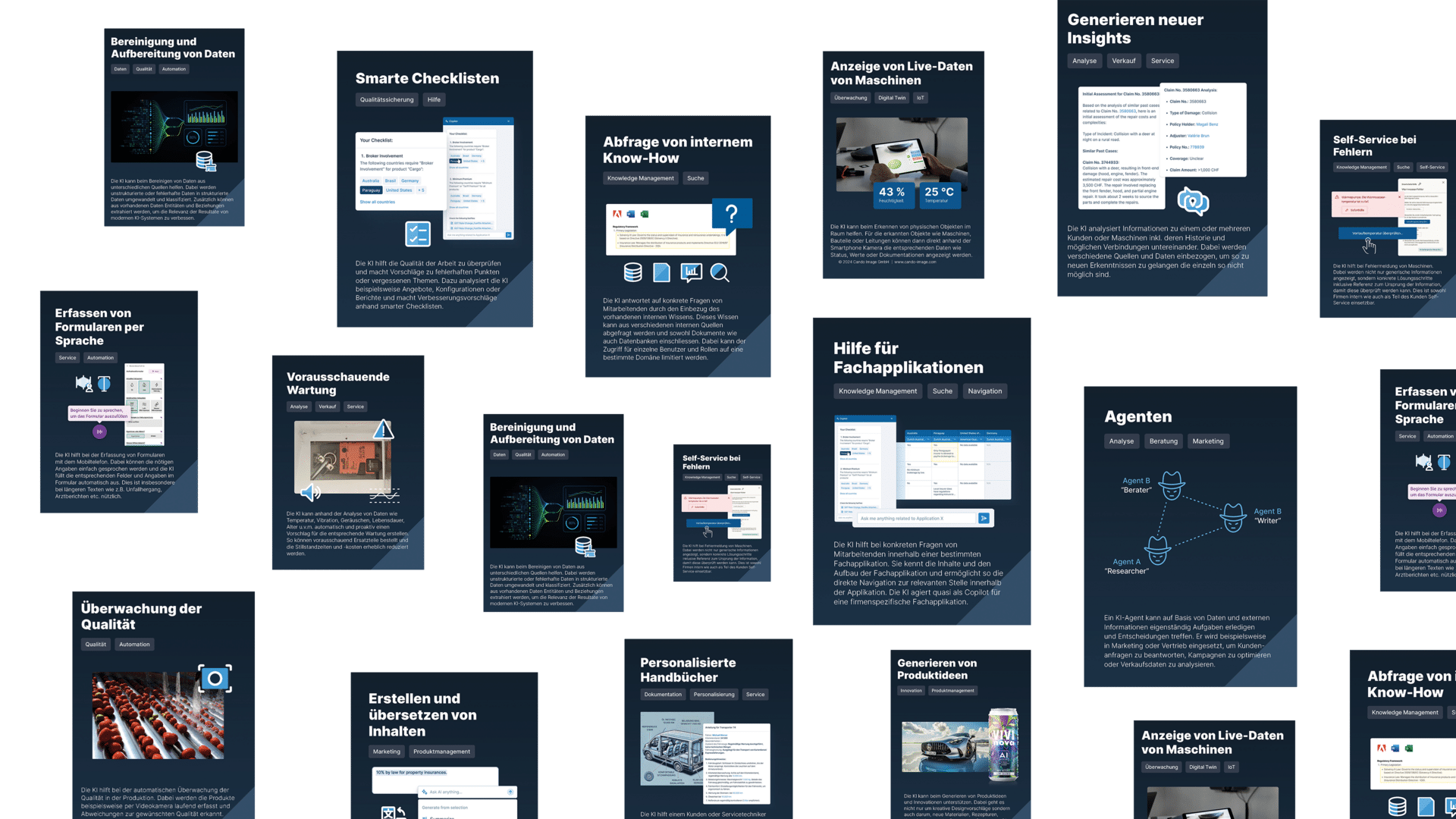Select the Agent A "Researcher" figure
This screenshot has height=819, width=1456.
coord(1158,549)
